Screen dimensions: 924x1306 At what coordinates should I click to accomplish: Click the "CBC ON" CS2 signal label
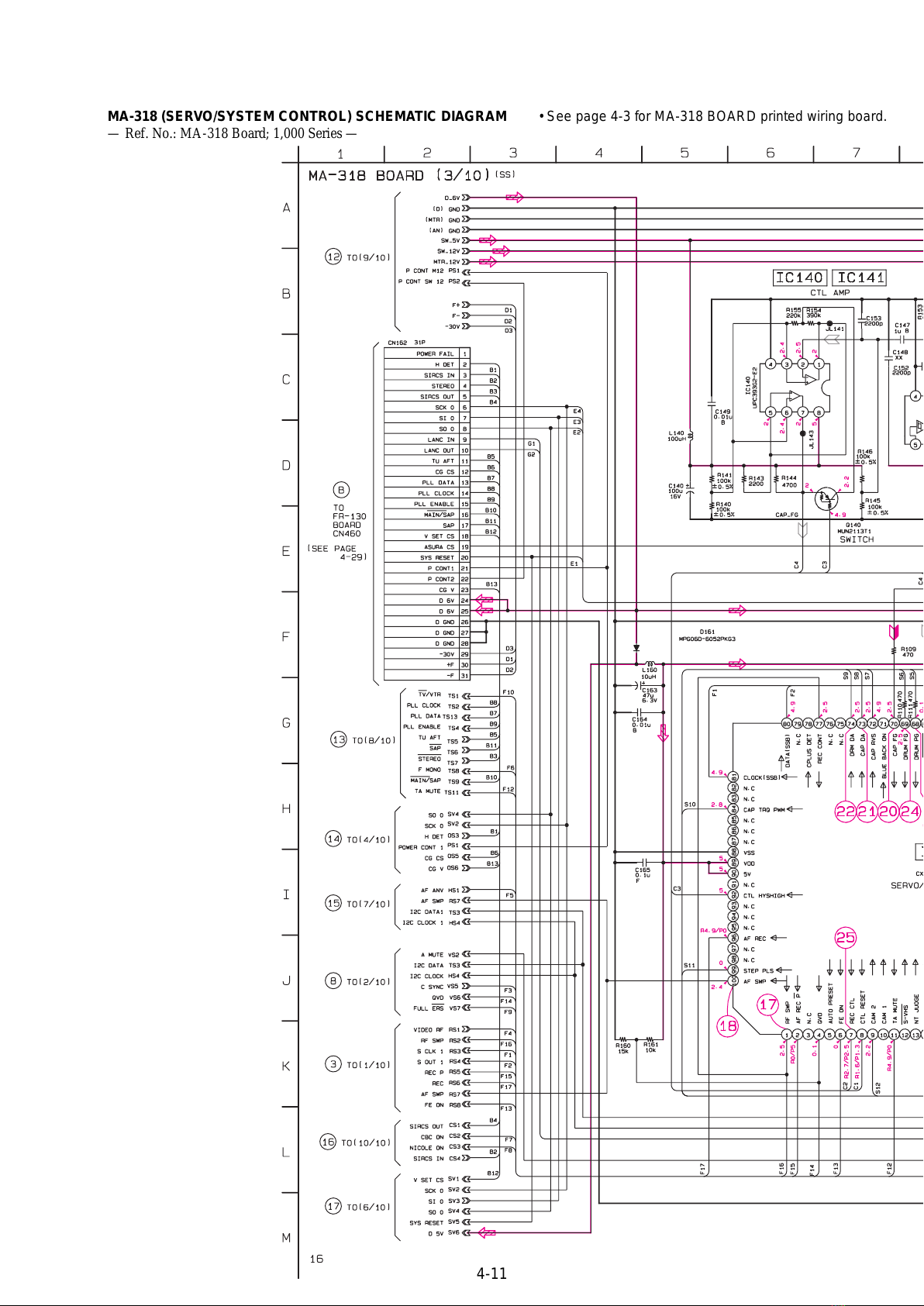433,1137
